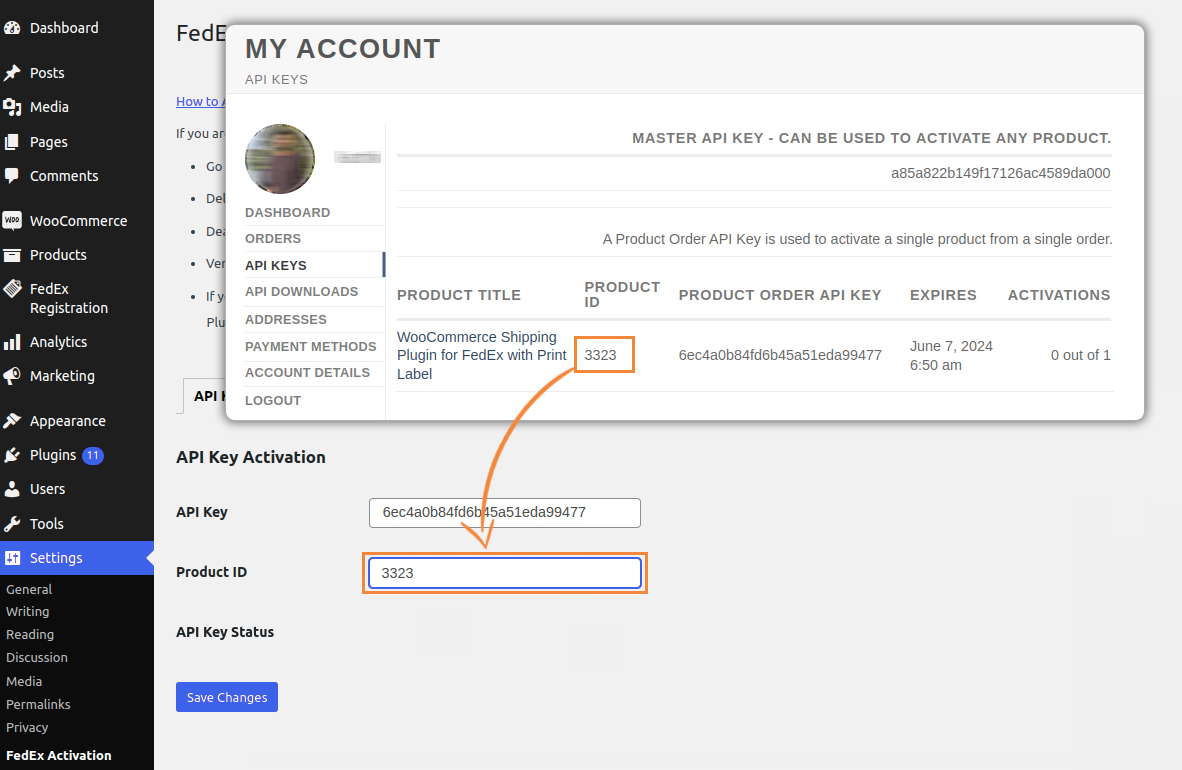
Task: Click the 'How to' help link
Action: coord(200,101)
